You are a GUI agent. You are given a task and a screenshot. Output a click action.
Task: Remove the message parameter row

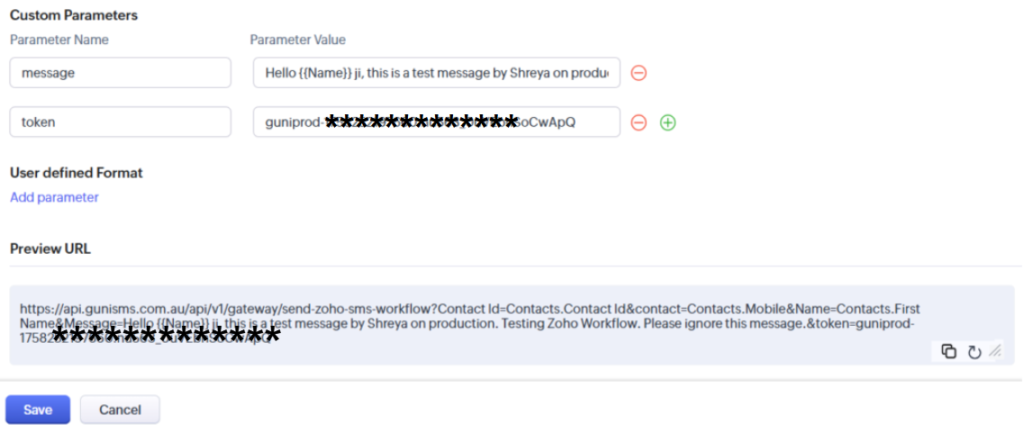point(639,73)
